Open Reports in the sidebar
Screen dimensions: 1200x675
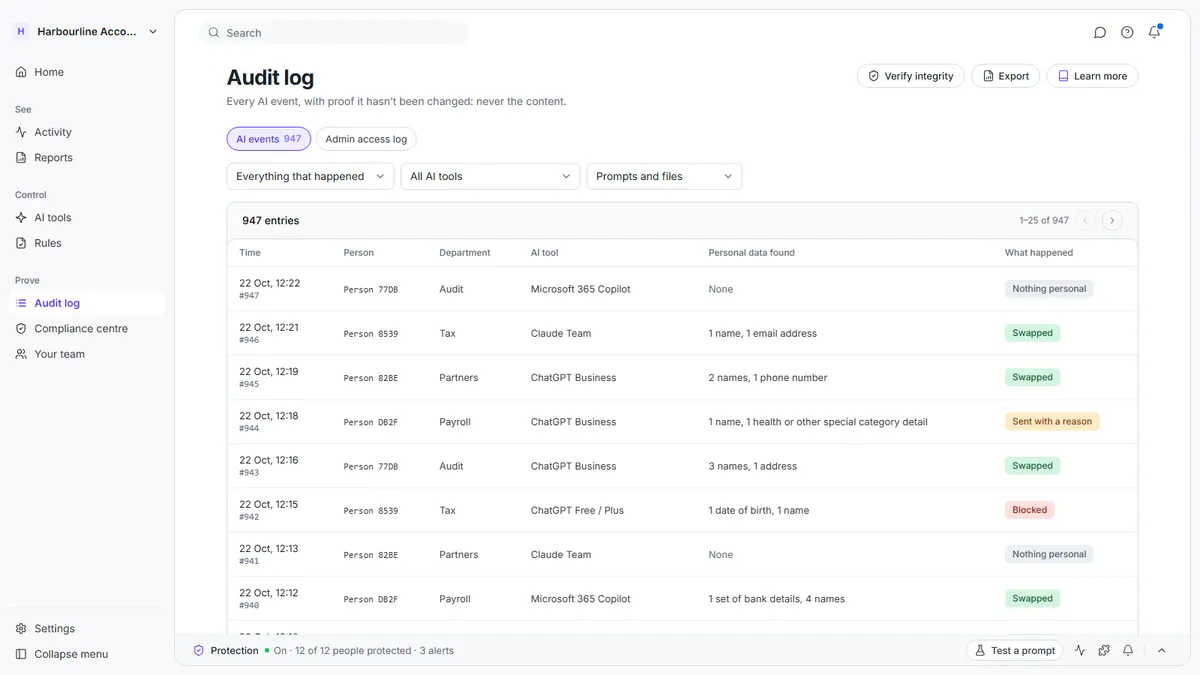click(x=85, y=157)
